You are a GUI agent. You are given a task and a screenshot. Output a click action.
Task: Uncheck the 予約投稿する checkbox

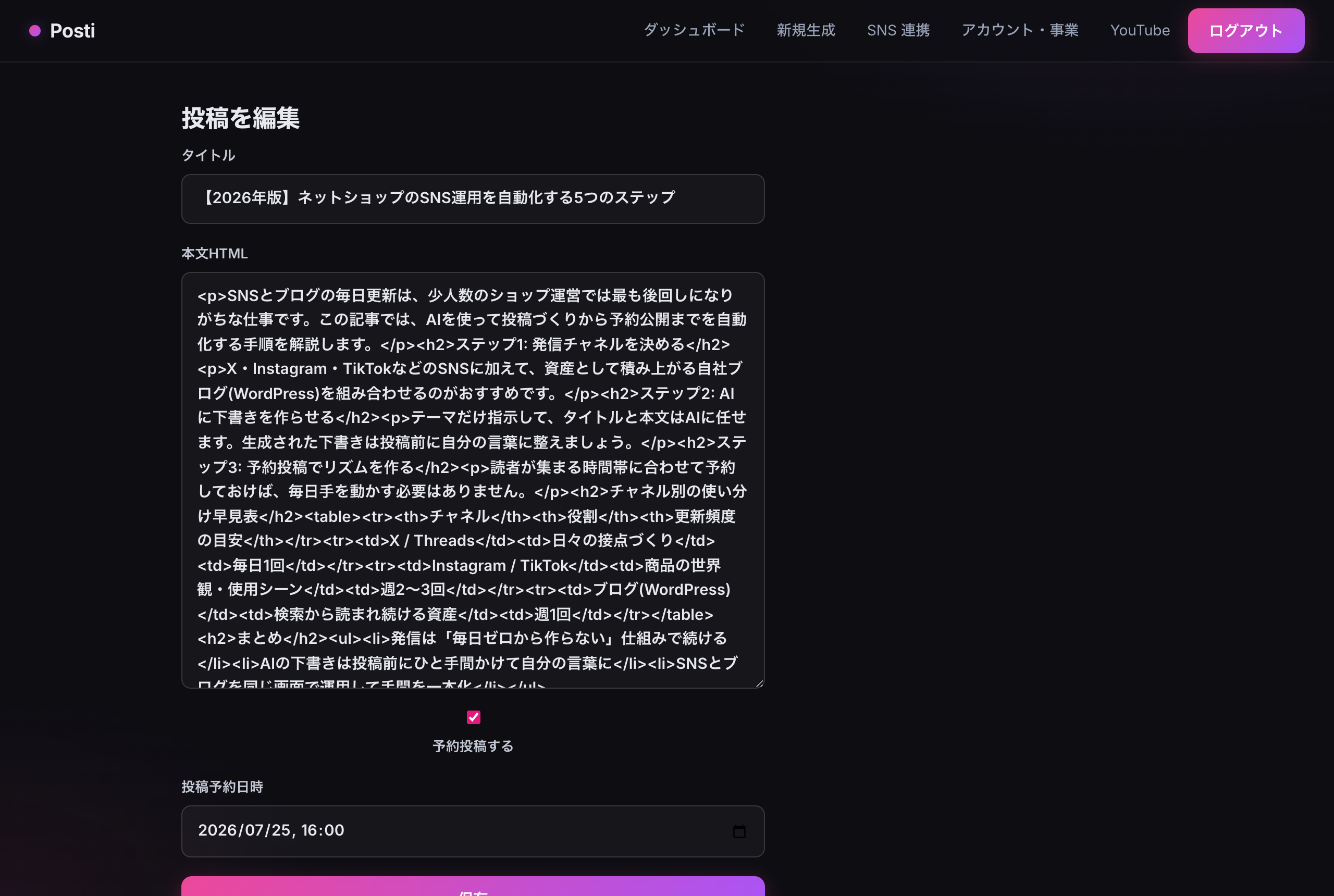click(473, 717)
